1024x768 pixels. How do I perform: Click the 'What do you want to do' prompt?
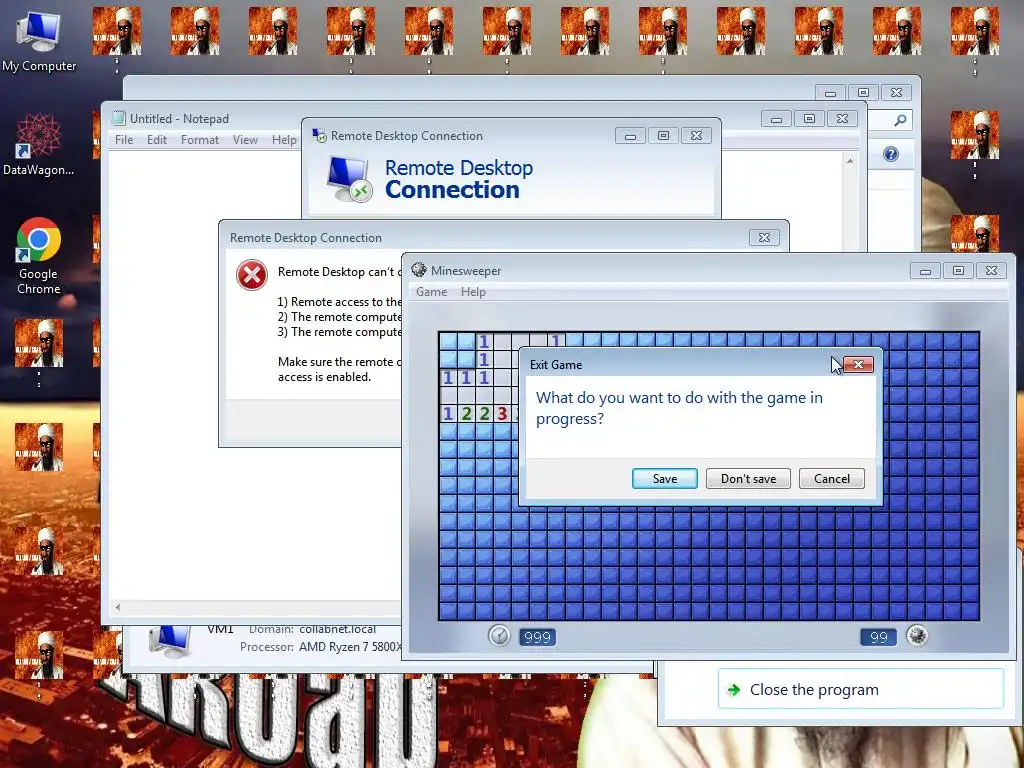pos(679,408)
